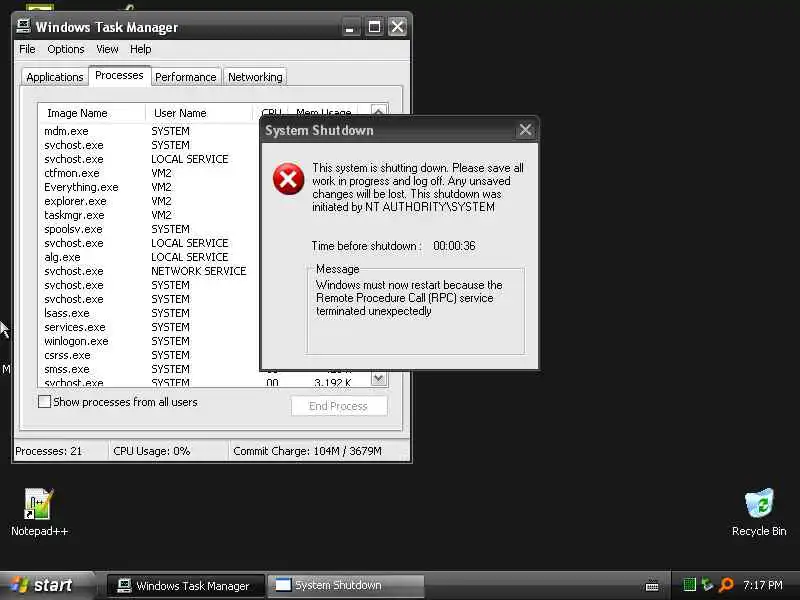Click the green CPU usage tray icon

click(x=689, y=585)
